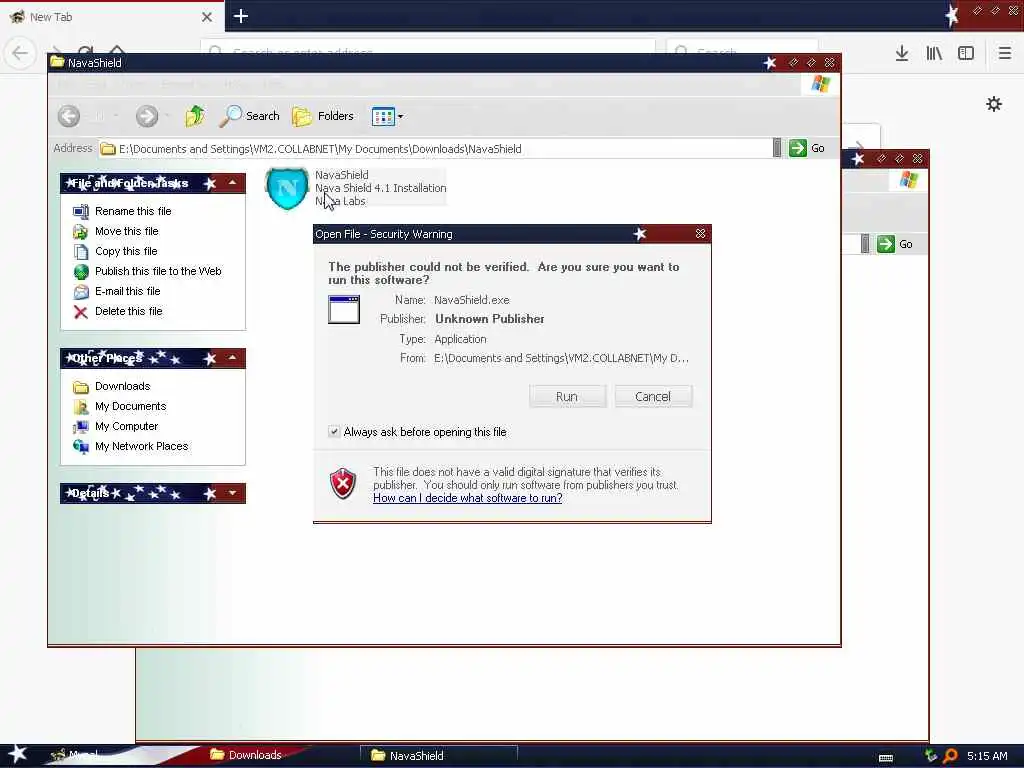Open My Computer in Other Places
The image size is (1024, 768).
click(x=127, y=426)
